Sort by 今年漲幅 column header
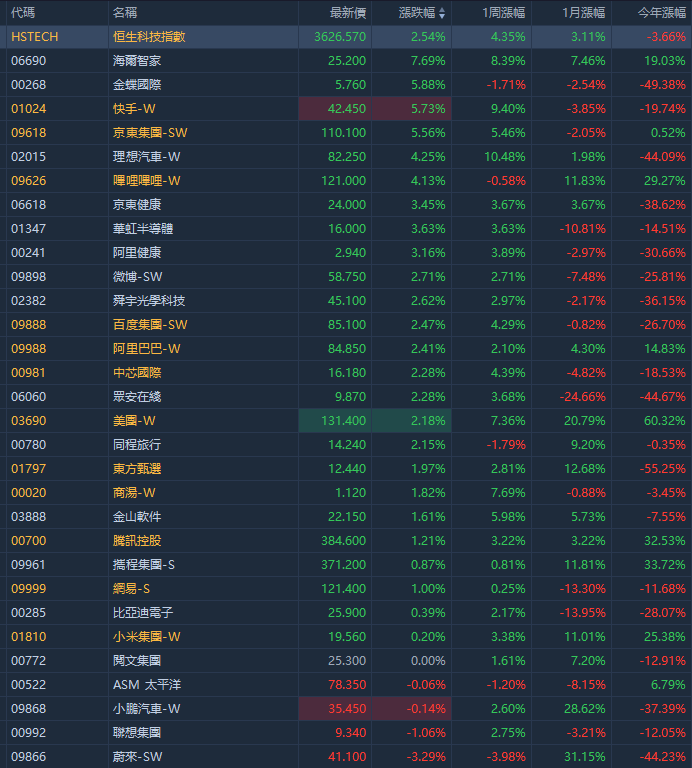Screen dimensions: 692x768 662,13
